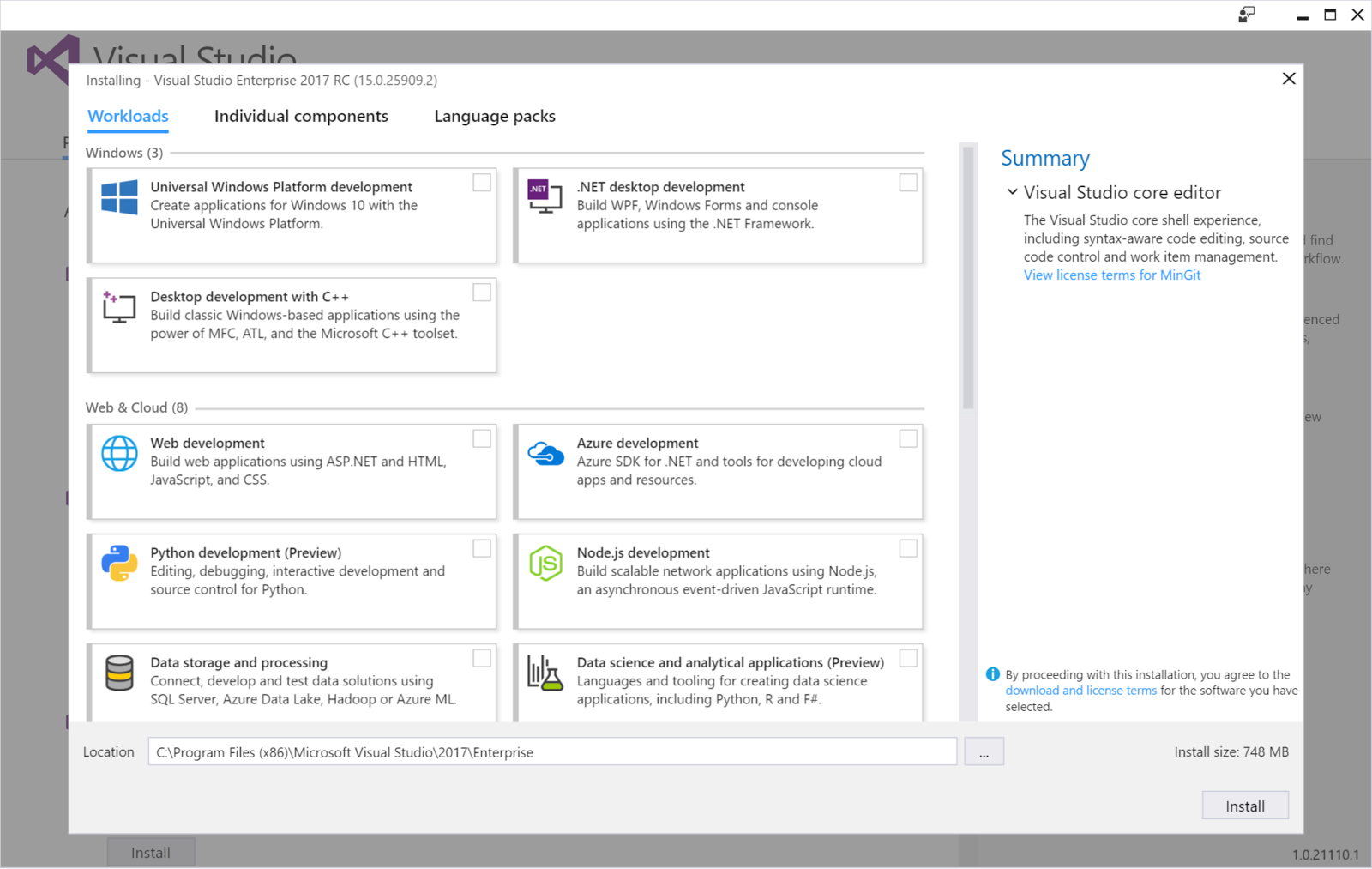1372x869 pixels.
Task: Check the Universal Windows Platform development checkbox
Action: point(481,183)
